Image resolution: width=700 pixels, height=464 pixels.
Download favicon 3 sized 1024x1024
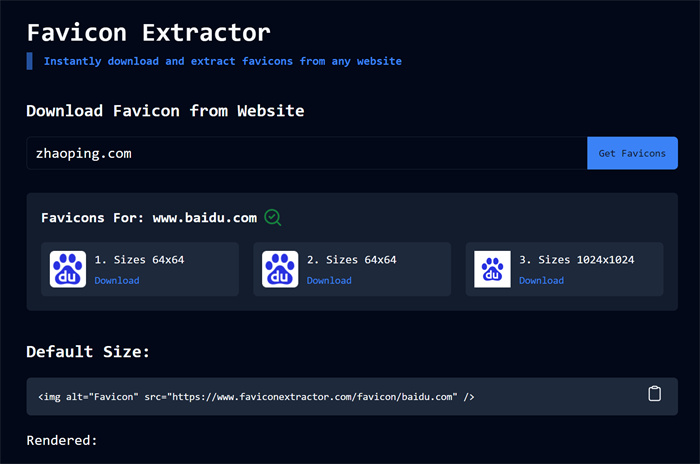click(x=541, y=280)
